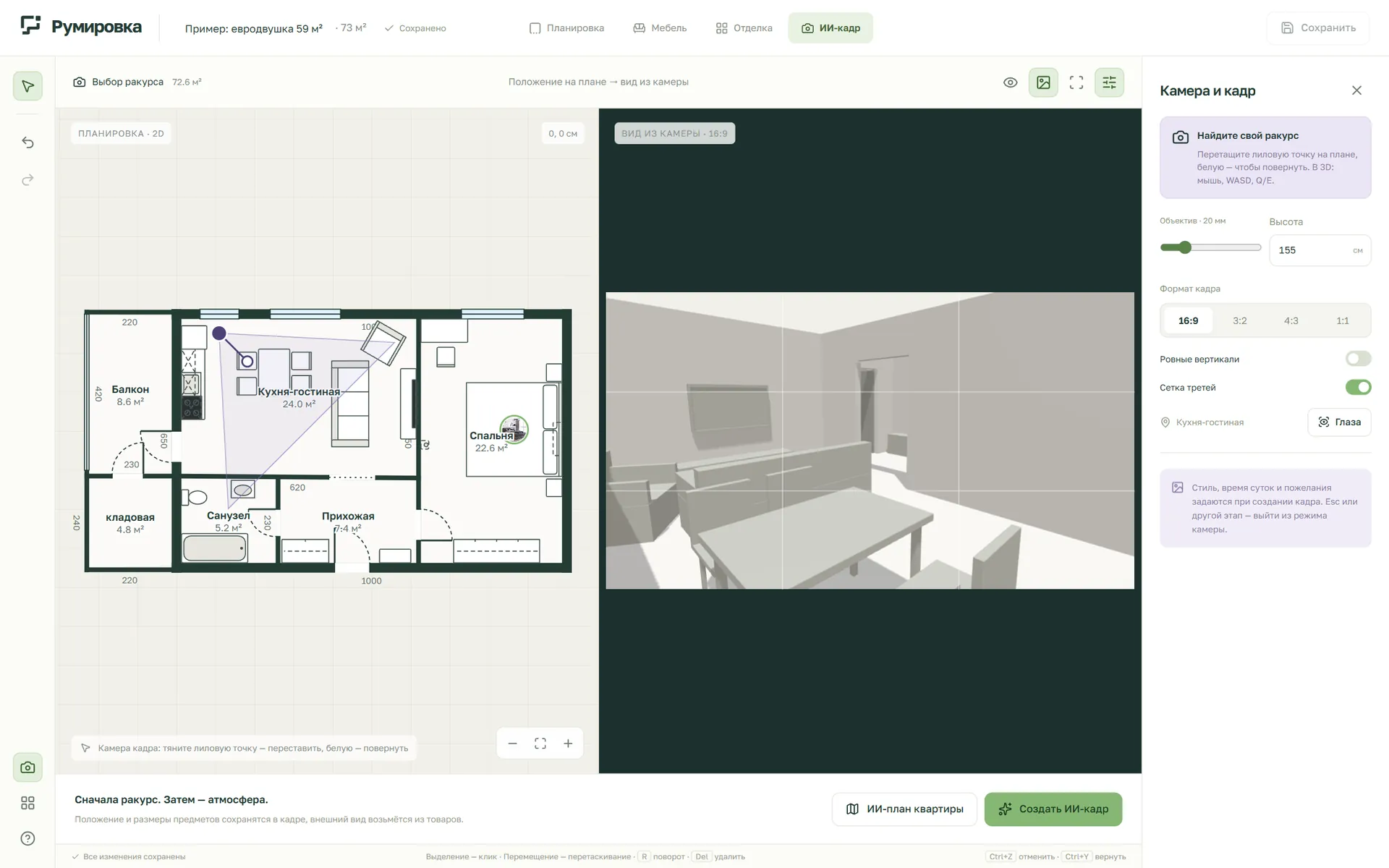The image size is (1389, 868).
Task: Open the grid catalog sidebar icon
Action: point(27,803)
